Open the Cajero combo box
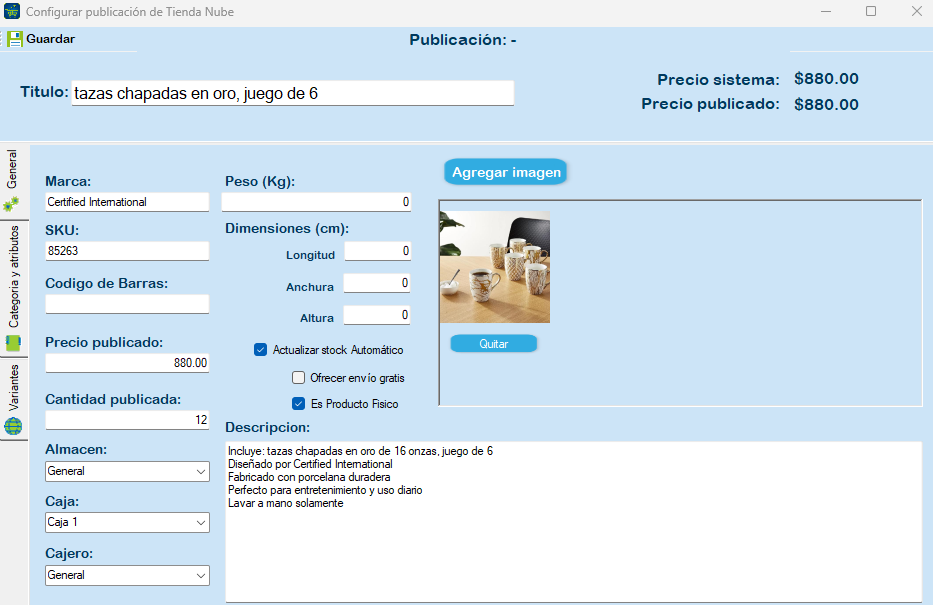933x605 pixels. tap(127, 575)
